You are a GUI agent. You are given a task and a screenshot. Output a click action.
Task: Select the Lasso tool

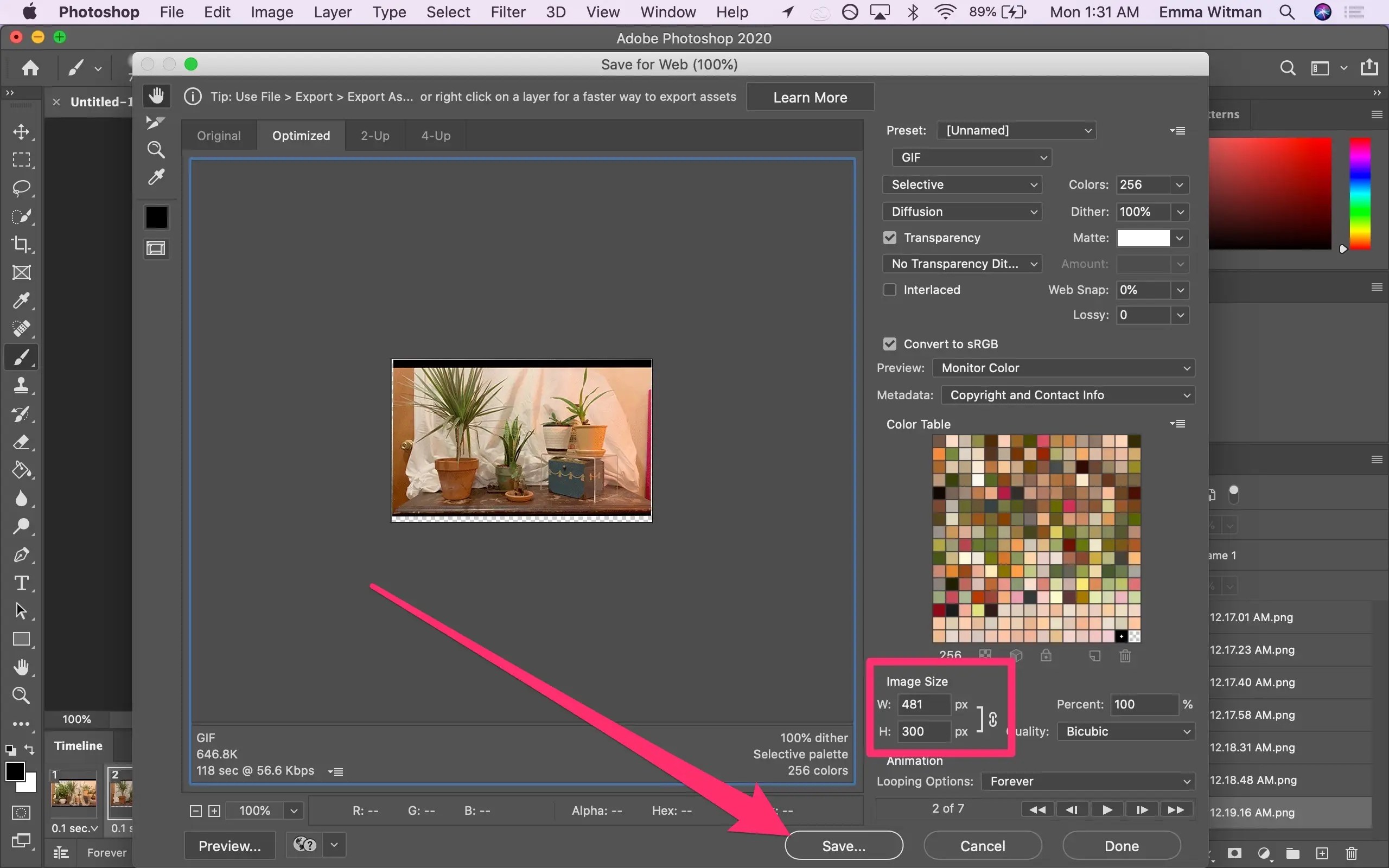click(21, 188)
